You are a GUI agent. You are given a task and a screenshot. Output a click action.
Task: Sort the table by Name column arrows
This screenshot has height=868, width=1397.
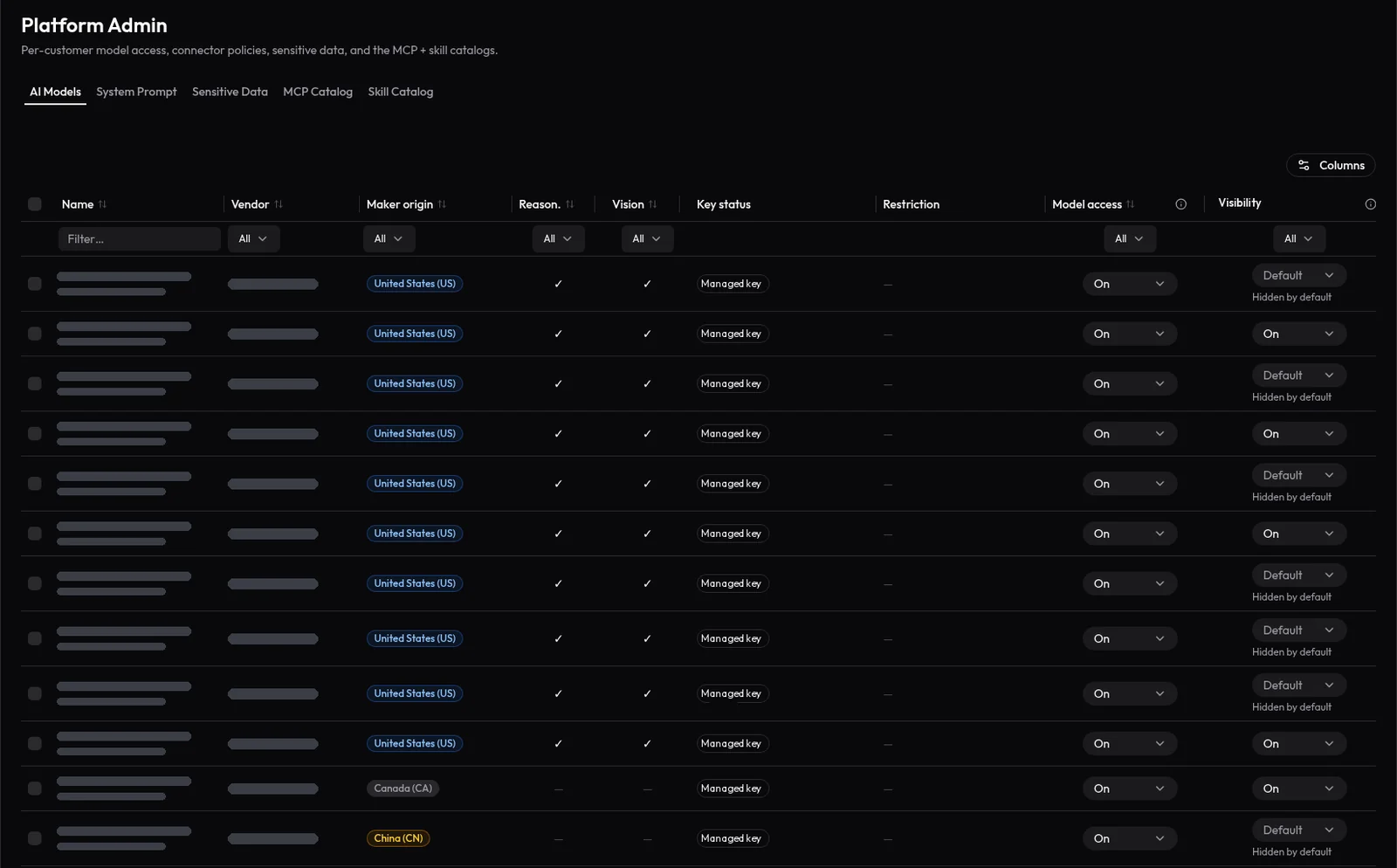(x=102, y=204)
